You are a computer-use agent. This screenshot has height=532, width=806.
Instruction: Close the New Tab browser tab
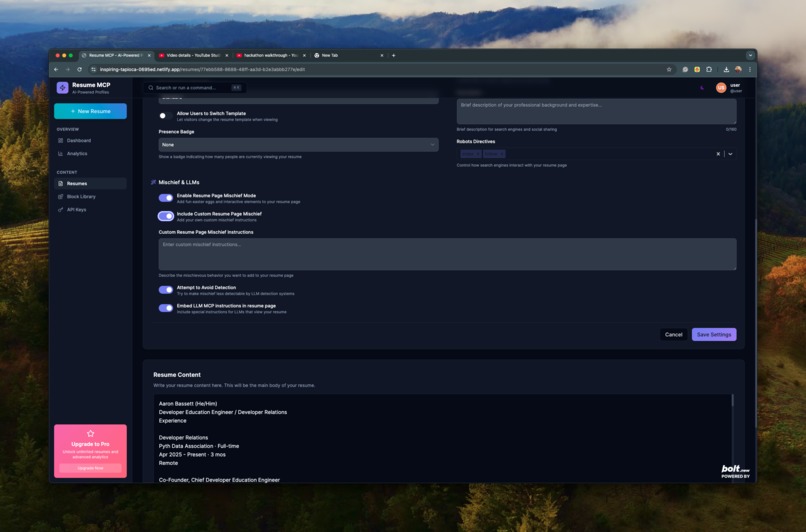(x=381, y=56)
